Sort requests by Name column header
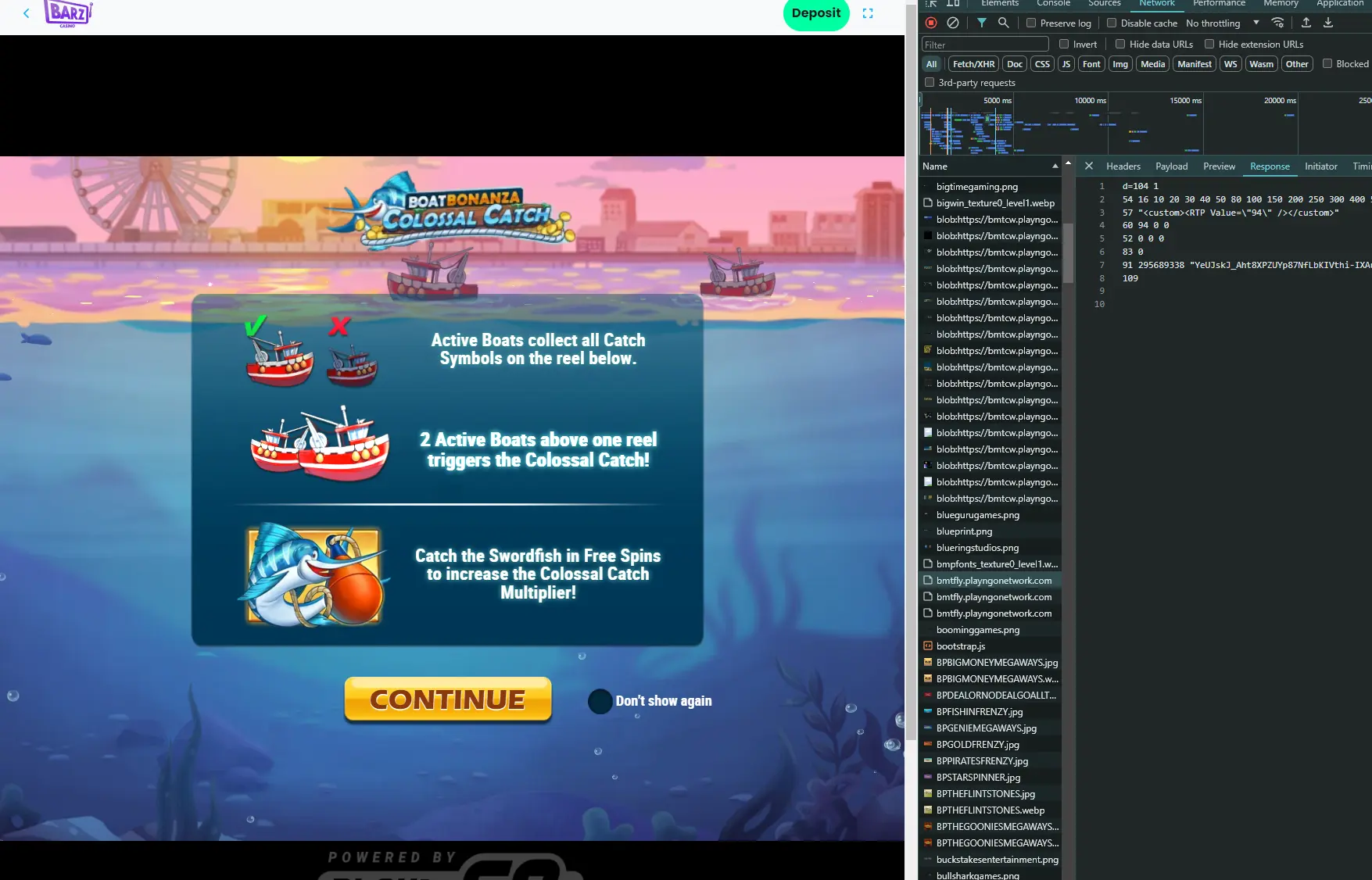This screenshot has height=880, width=1372. click(x=990, y=166)
